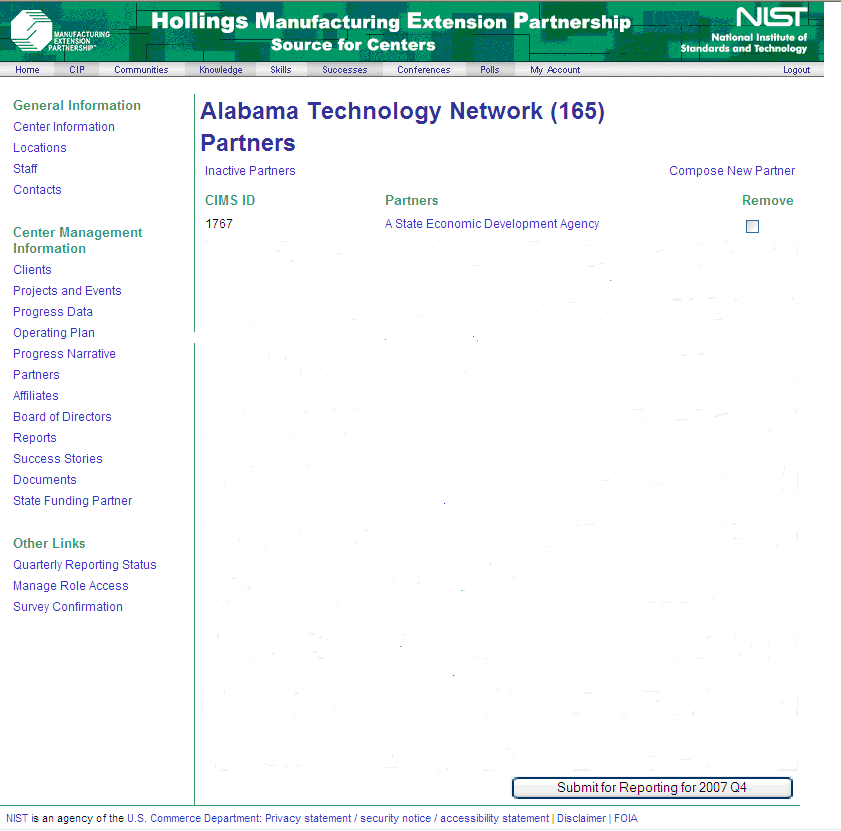This screenshot has height=831, width=841.
Task: Click the Center Management Information heading
Action: coord(78,240)
